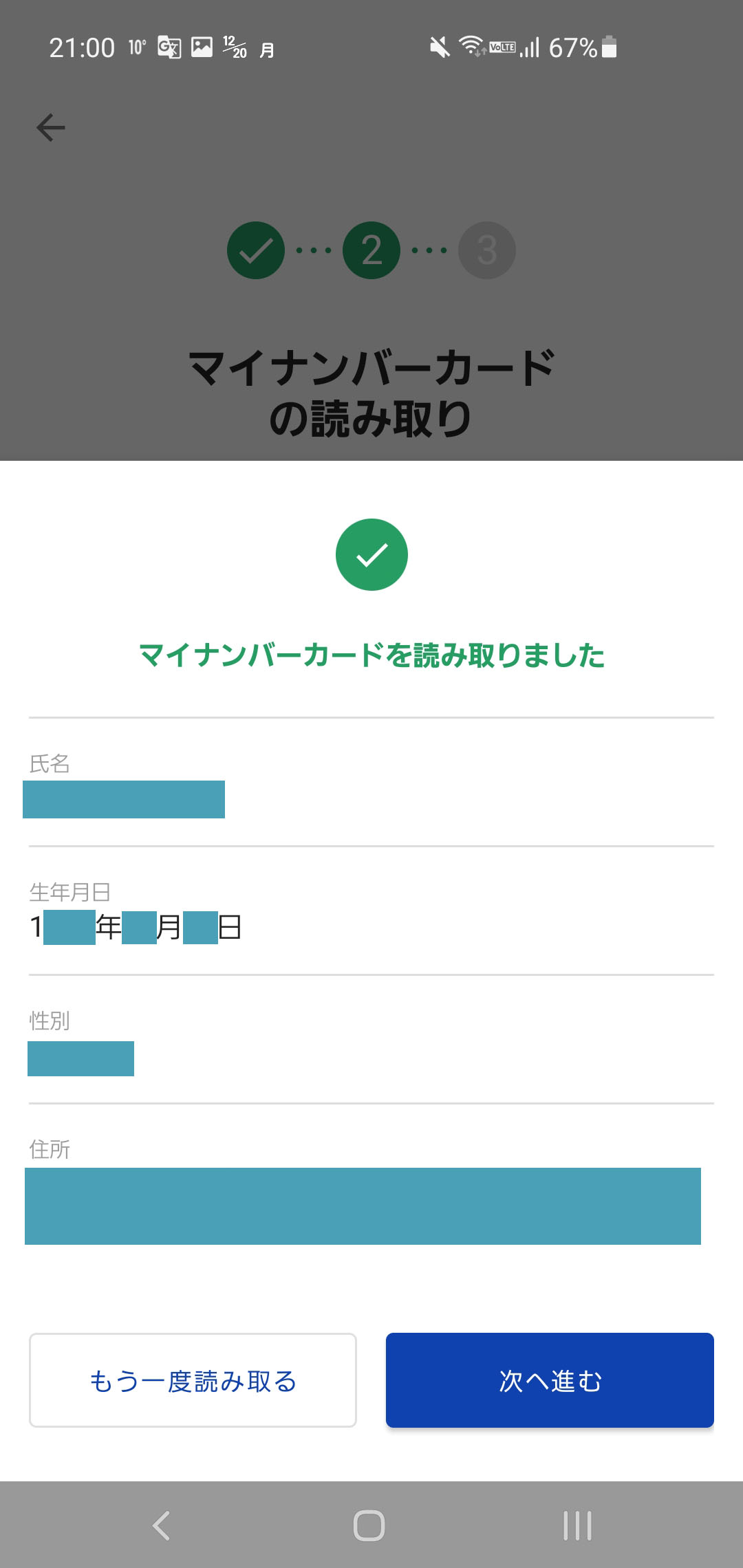Tap the マイナンバーカードを読み取りました message
Image resolution: width=743 pixels, height=1568 pixels.
[x=371, y=655]
